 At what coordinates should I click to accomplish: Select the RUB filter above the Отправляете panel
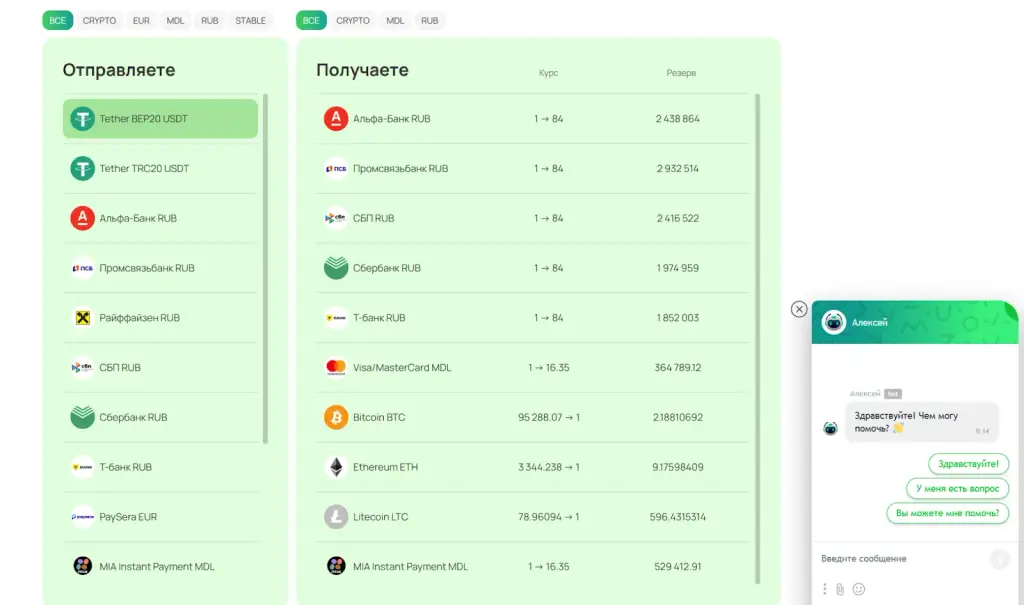click(x=210, y=20)
